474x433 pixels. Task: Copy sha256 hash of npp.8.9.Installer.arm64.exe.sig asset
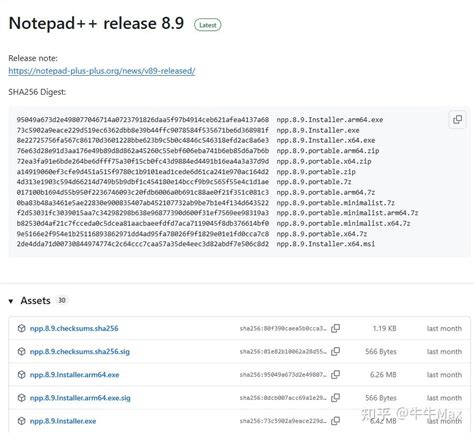click(x=335, y=398)
